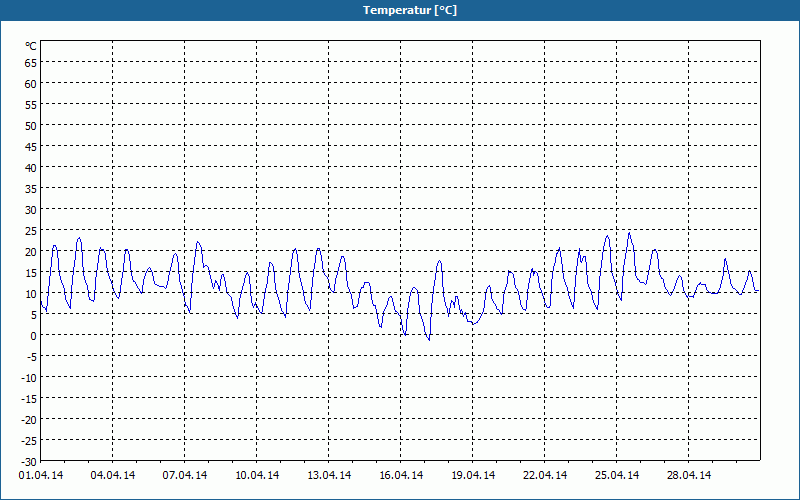Click the 65 y-axis label

point(31,63)
